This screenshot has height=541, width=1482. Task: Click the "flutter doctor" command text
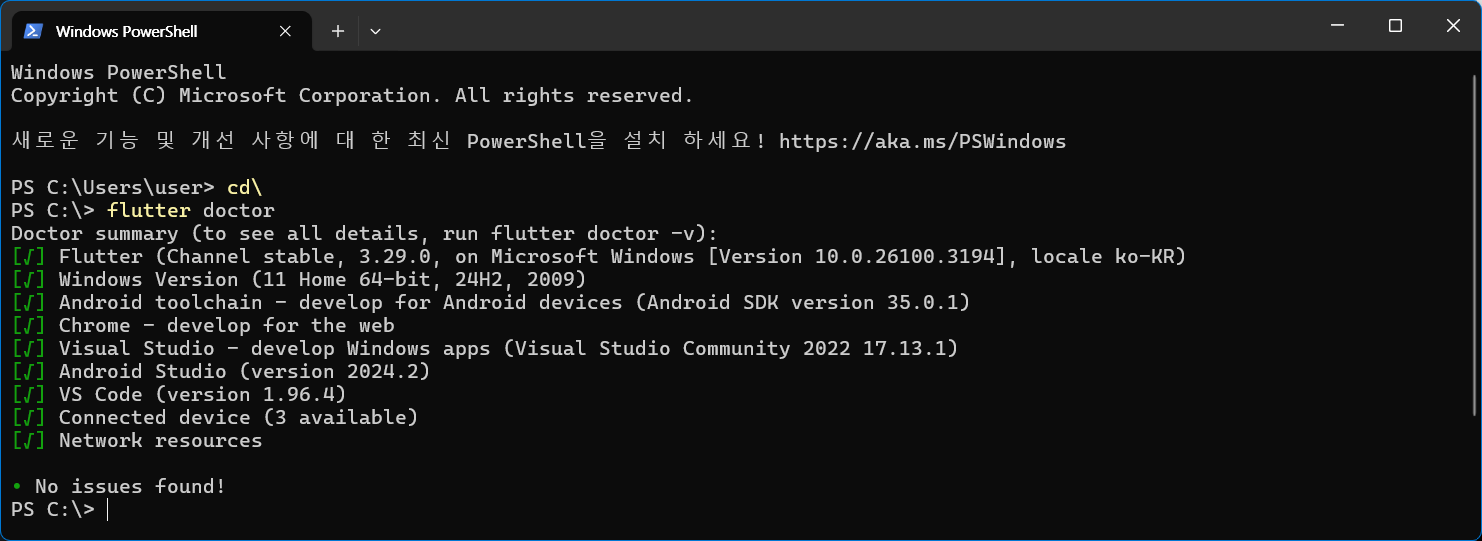[191, 211]
